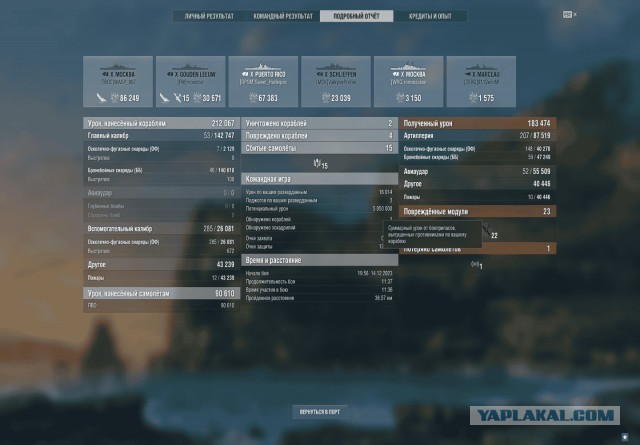Click the shot-down planes icon next to 15 on Gouden Leeuw

point(178,98)
